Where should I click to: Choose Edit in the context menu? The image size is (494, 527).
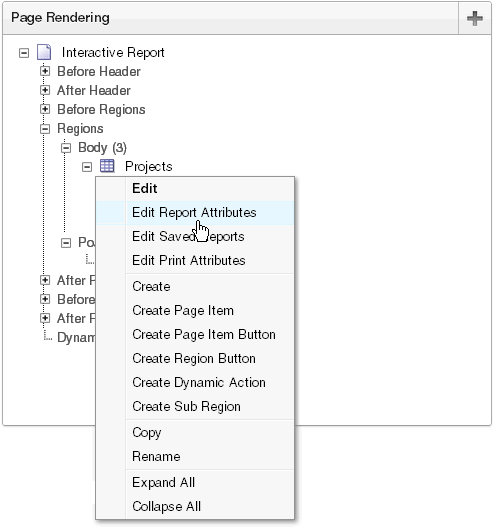point(195,189)
